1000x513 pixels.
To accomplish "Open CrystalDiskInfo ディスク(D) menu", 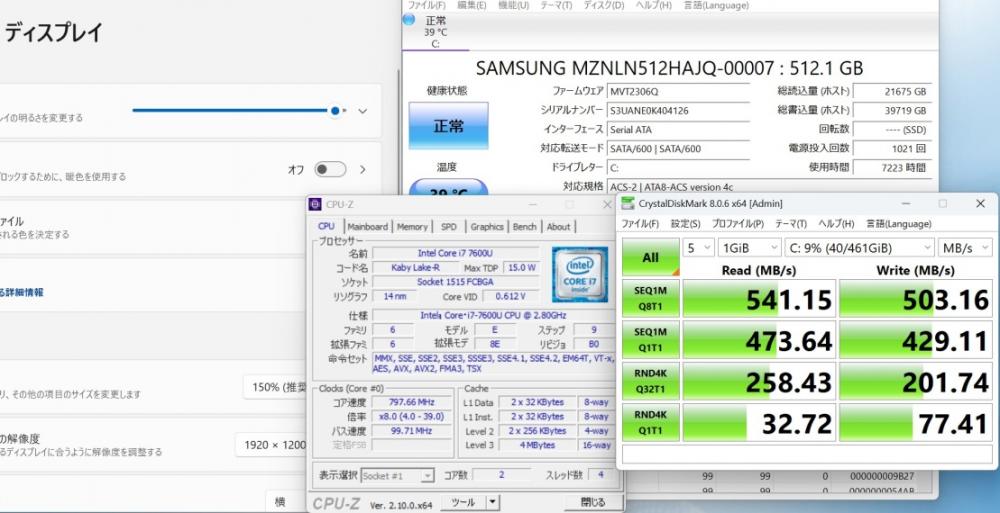I will (x=603, y=5).
